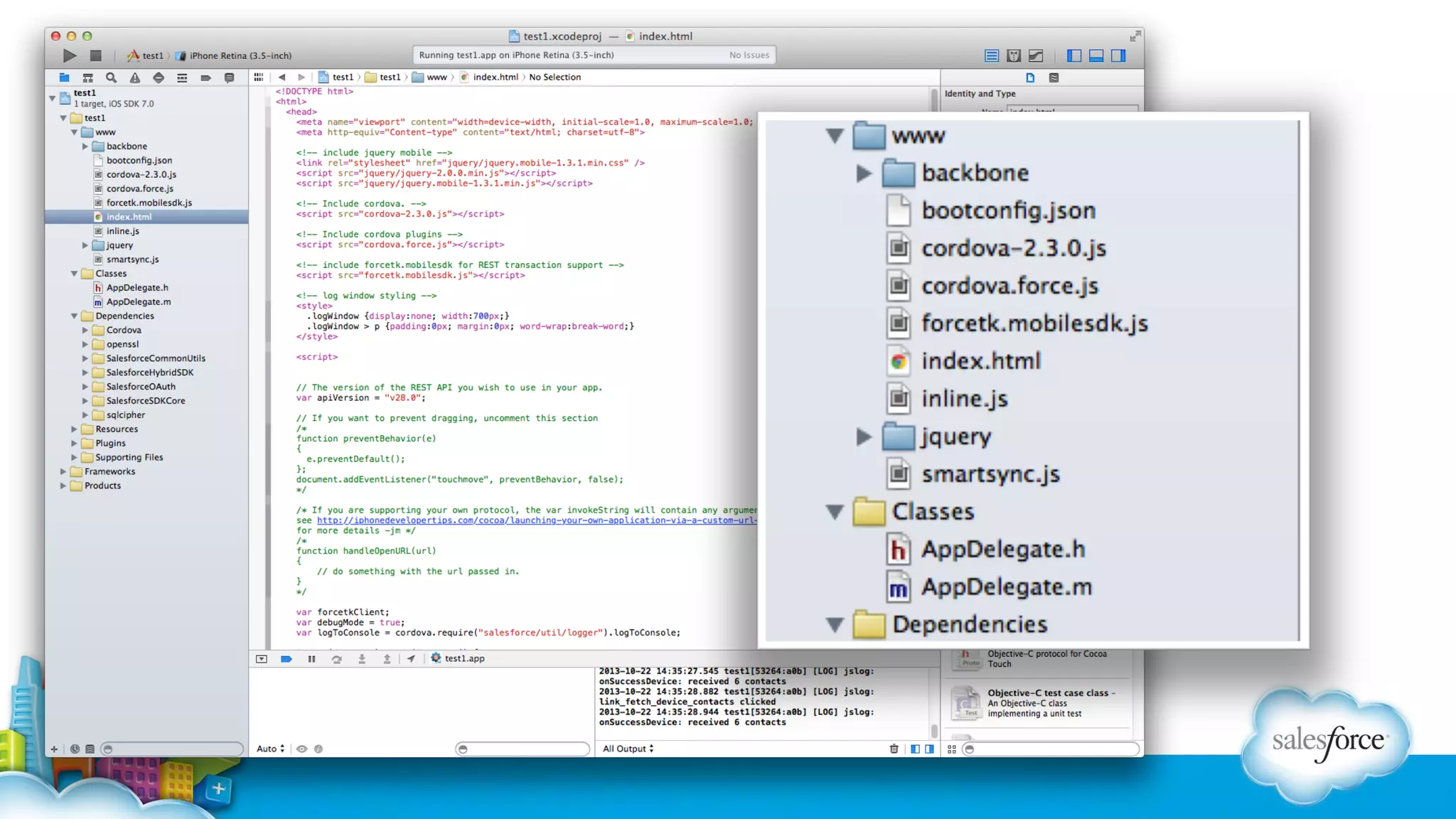1456x819 pixels.
Task: Toggle the console pane button
Action: point(929,749)
